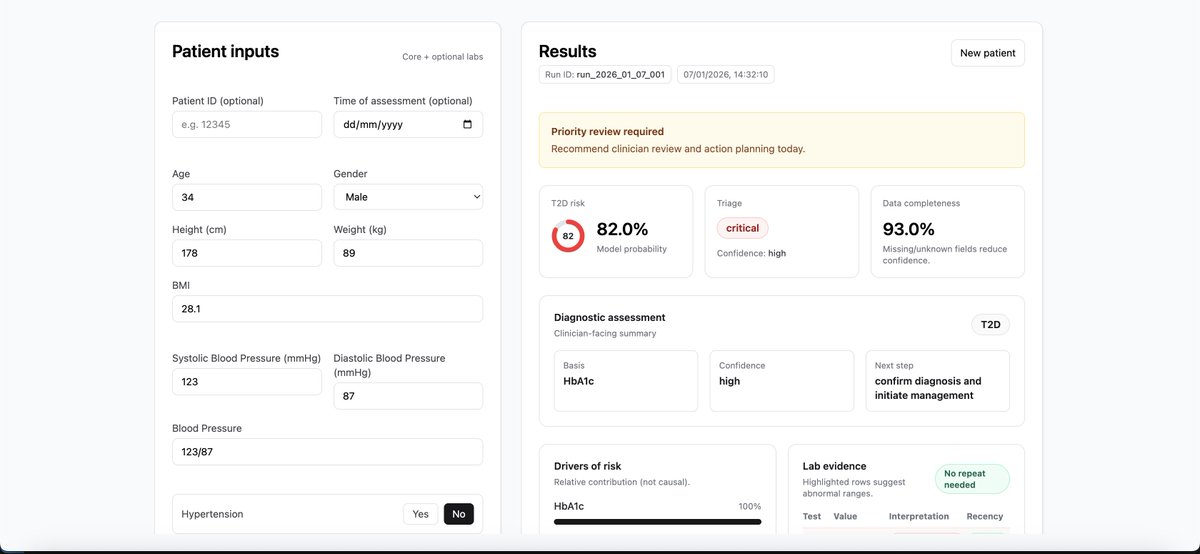Click the 93.0% data completeness value
The image size is (1200, 554).
pos(908,229)
